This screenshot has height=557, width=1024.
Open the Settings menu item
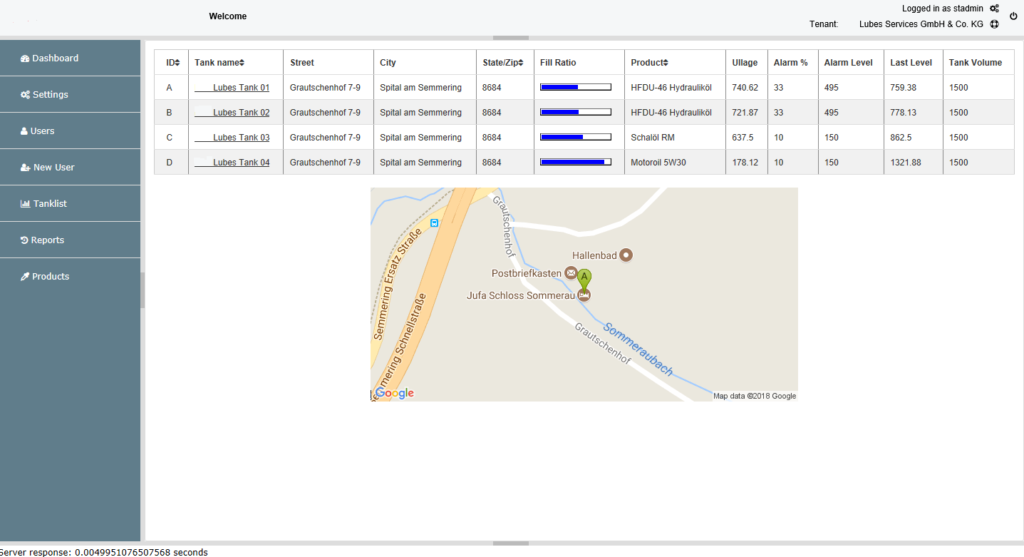(x=70, y=95)
